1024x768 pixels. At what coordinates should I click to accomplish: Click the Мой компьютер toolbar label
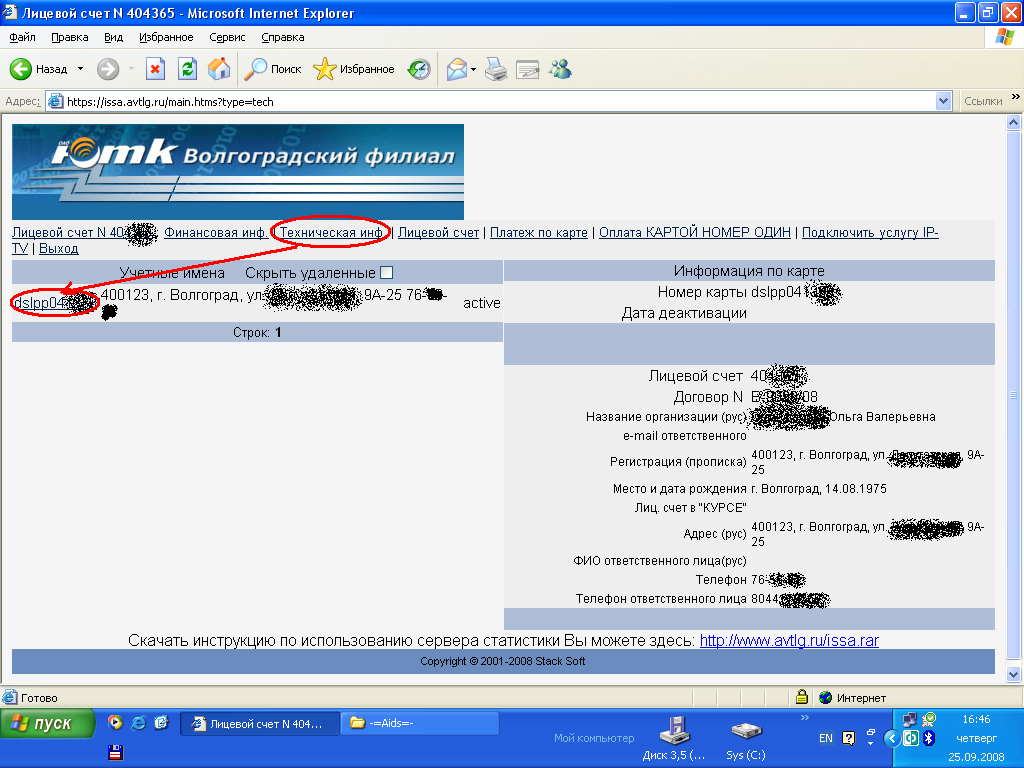click(594, 738)
